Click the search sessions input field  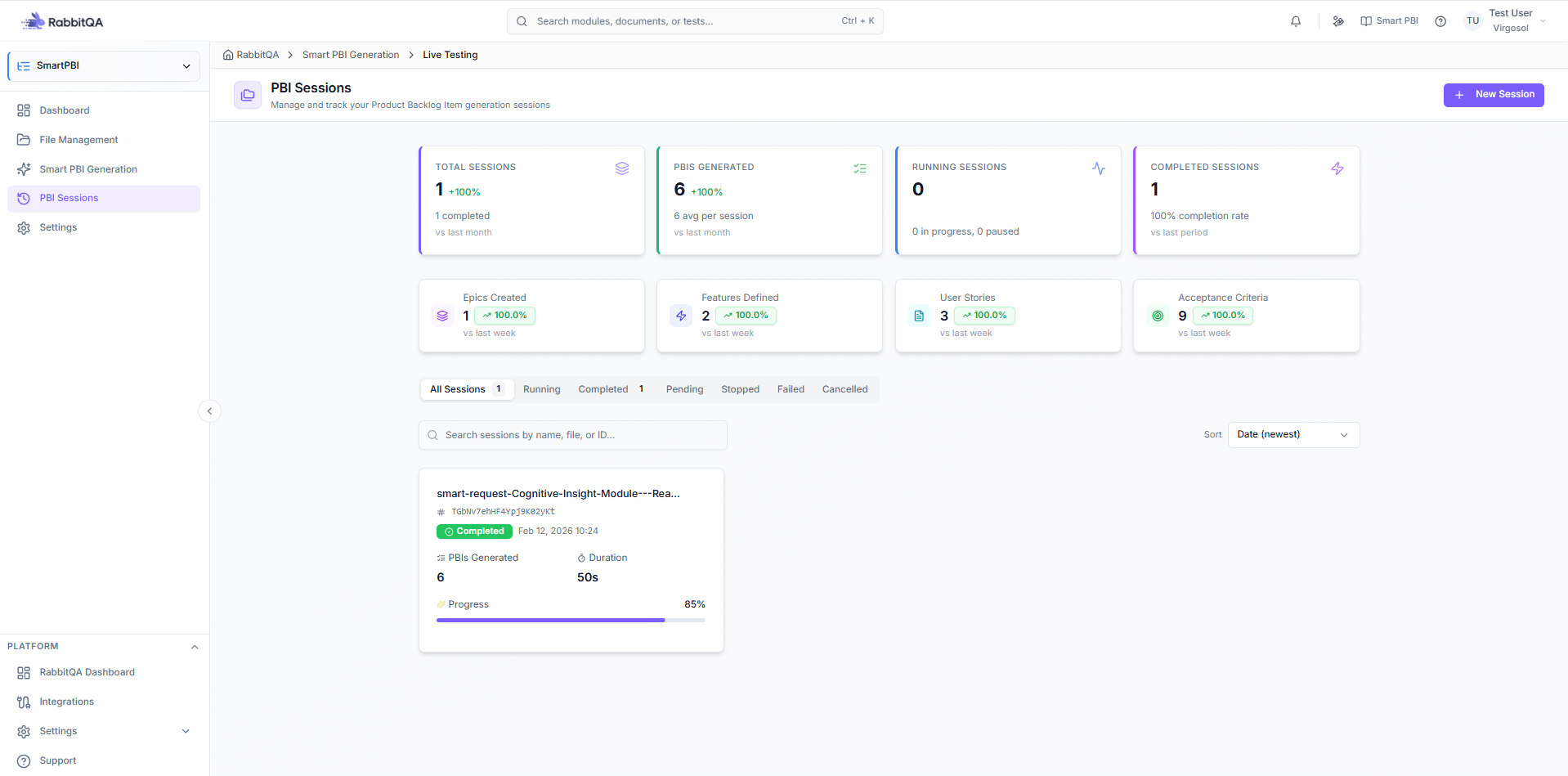coord(572,435)
